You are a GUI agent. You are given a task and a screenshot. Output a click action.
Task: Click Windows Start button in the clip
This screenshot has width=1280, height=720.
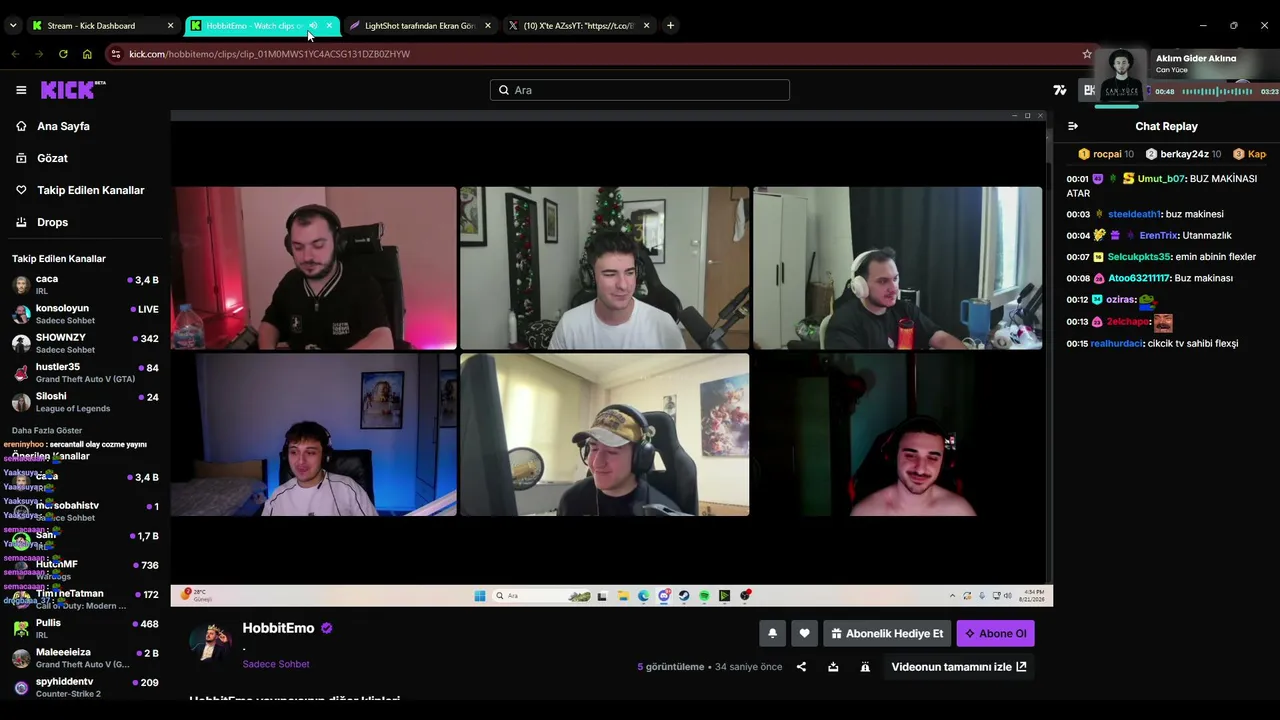pos(480,596)
